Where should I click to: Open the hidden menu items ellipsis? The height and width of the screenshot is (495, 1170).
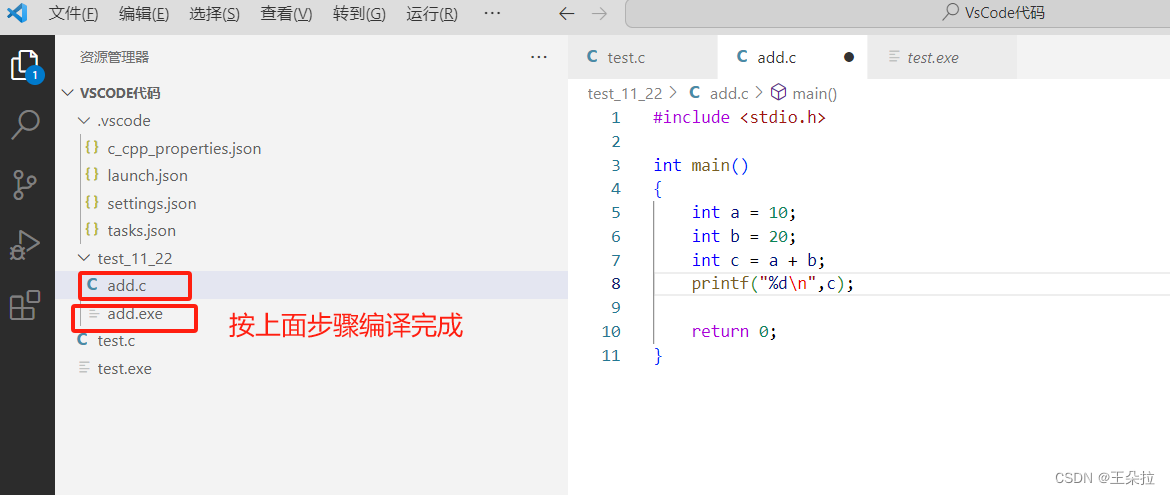point(492,13)
